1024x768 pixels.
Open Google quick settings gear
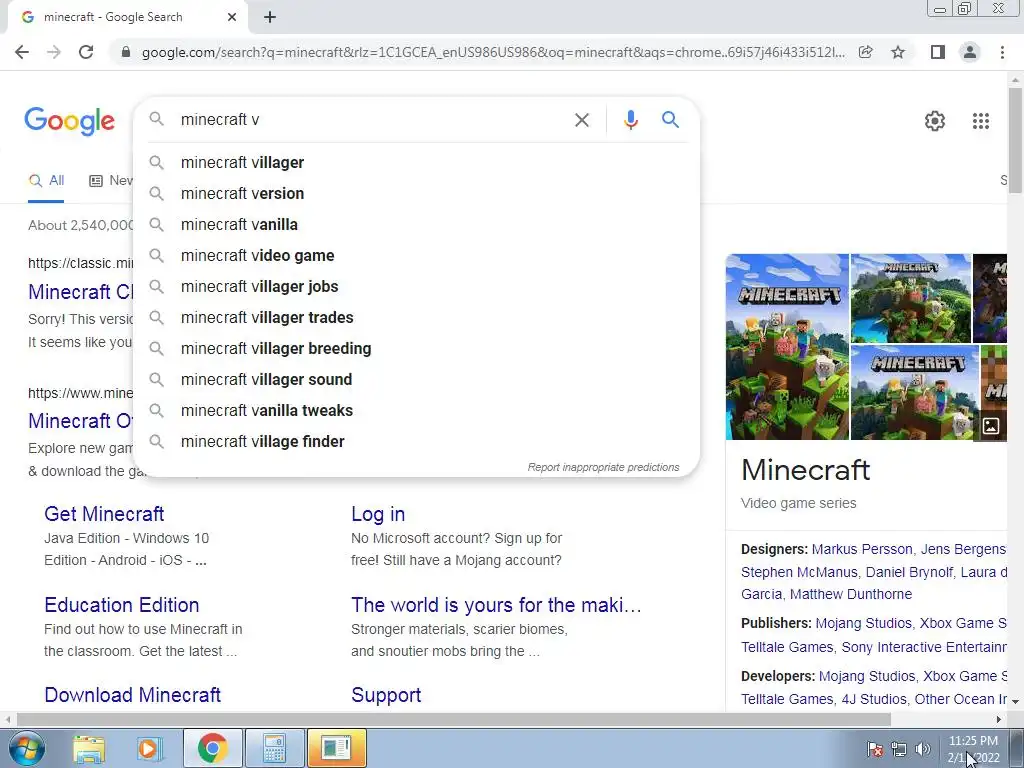pos(935,121)
